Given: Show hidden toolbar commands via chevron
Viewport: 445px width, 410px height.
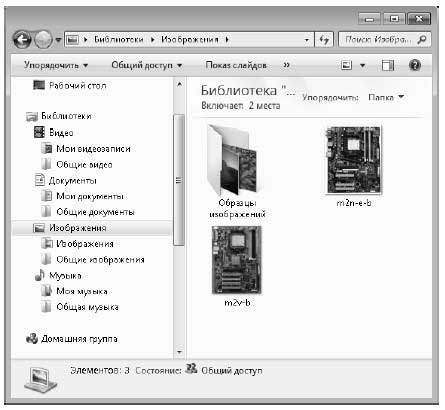Looking at the screenshot, I should 286,65.
